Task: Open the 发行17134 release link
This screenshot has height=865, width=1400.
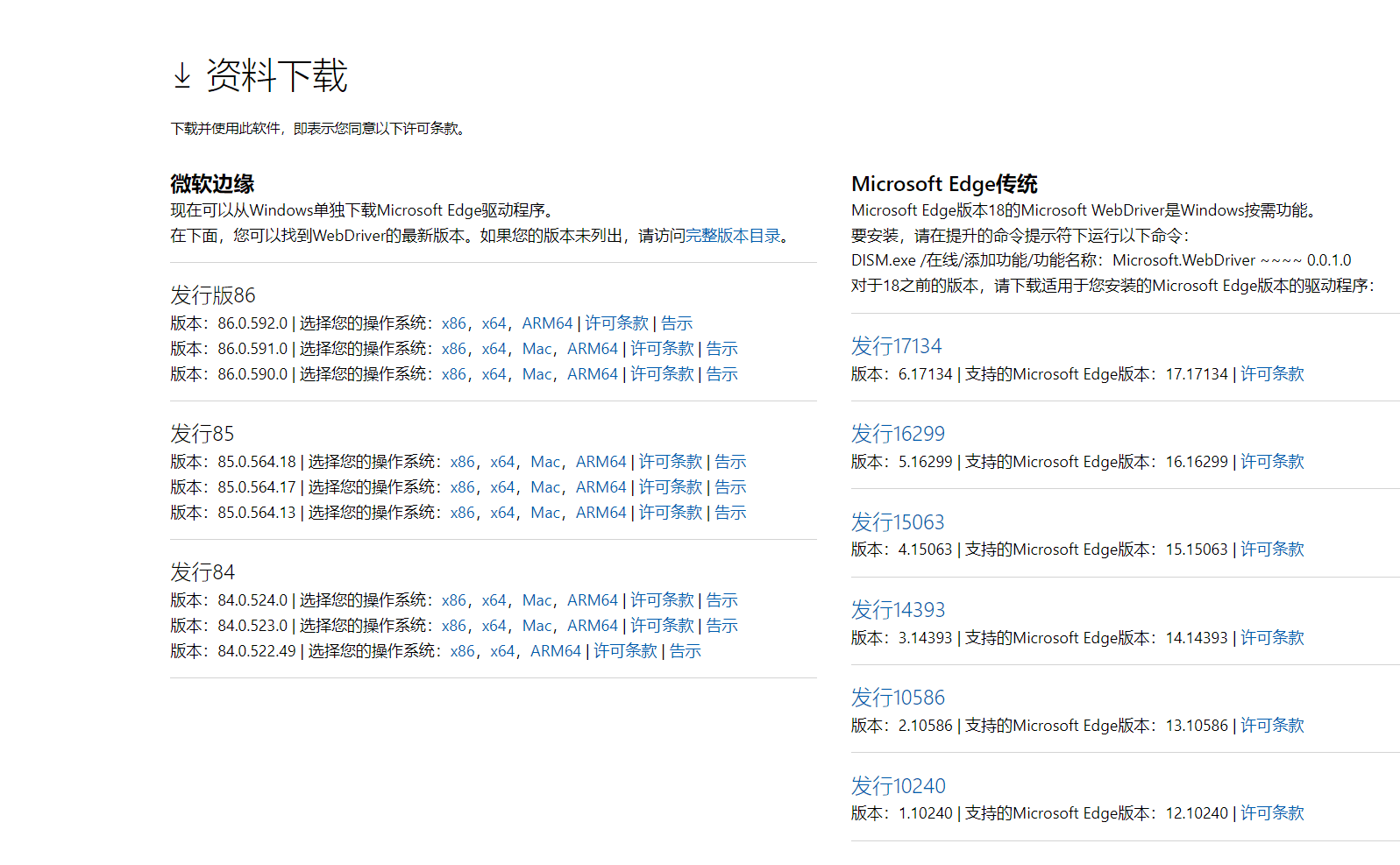Action: tap(896, 346)
